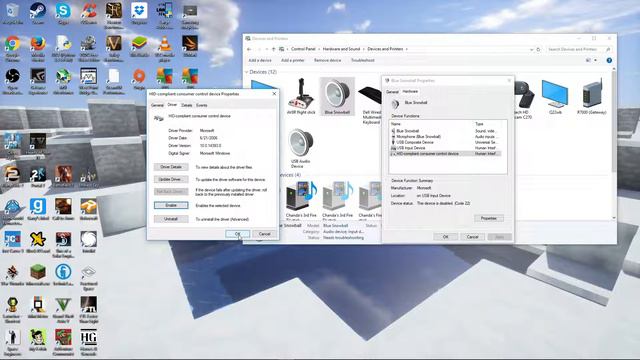Open the Just Cause 3 shortcut

[x=12, y=242]
